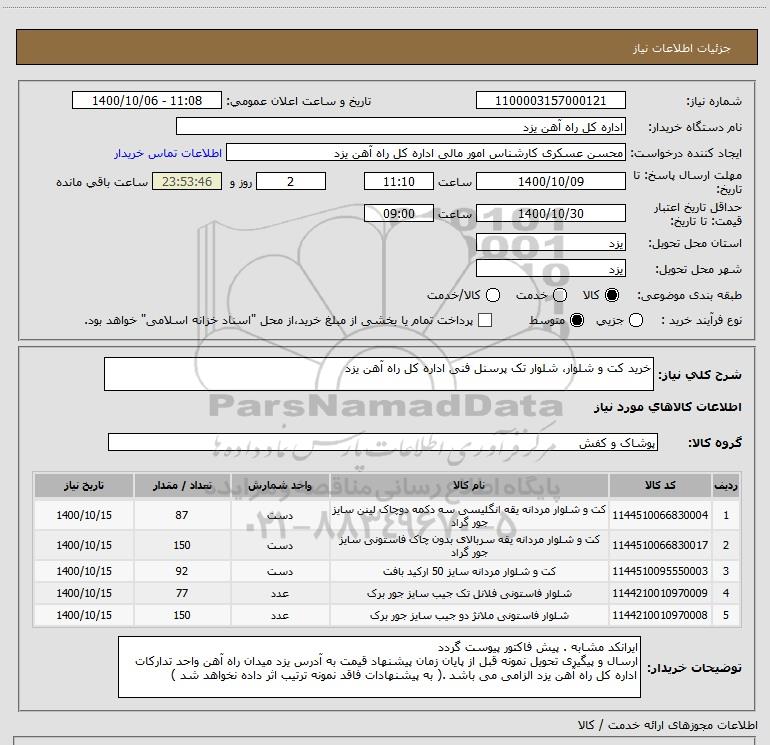
Task: Click the delivery province field یزد
Action: point(550,243)
